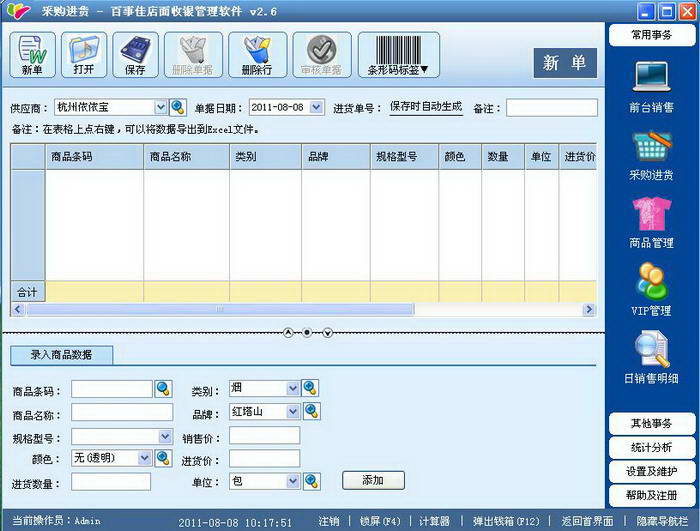Open the 常用事务 sidebar section
Image resolution: width=700 pixels, height=531 pixels.
click(x=652, y=35)
